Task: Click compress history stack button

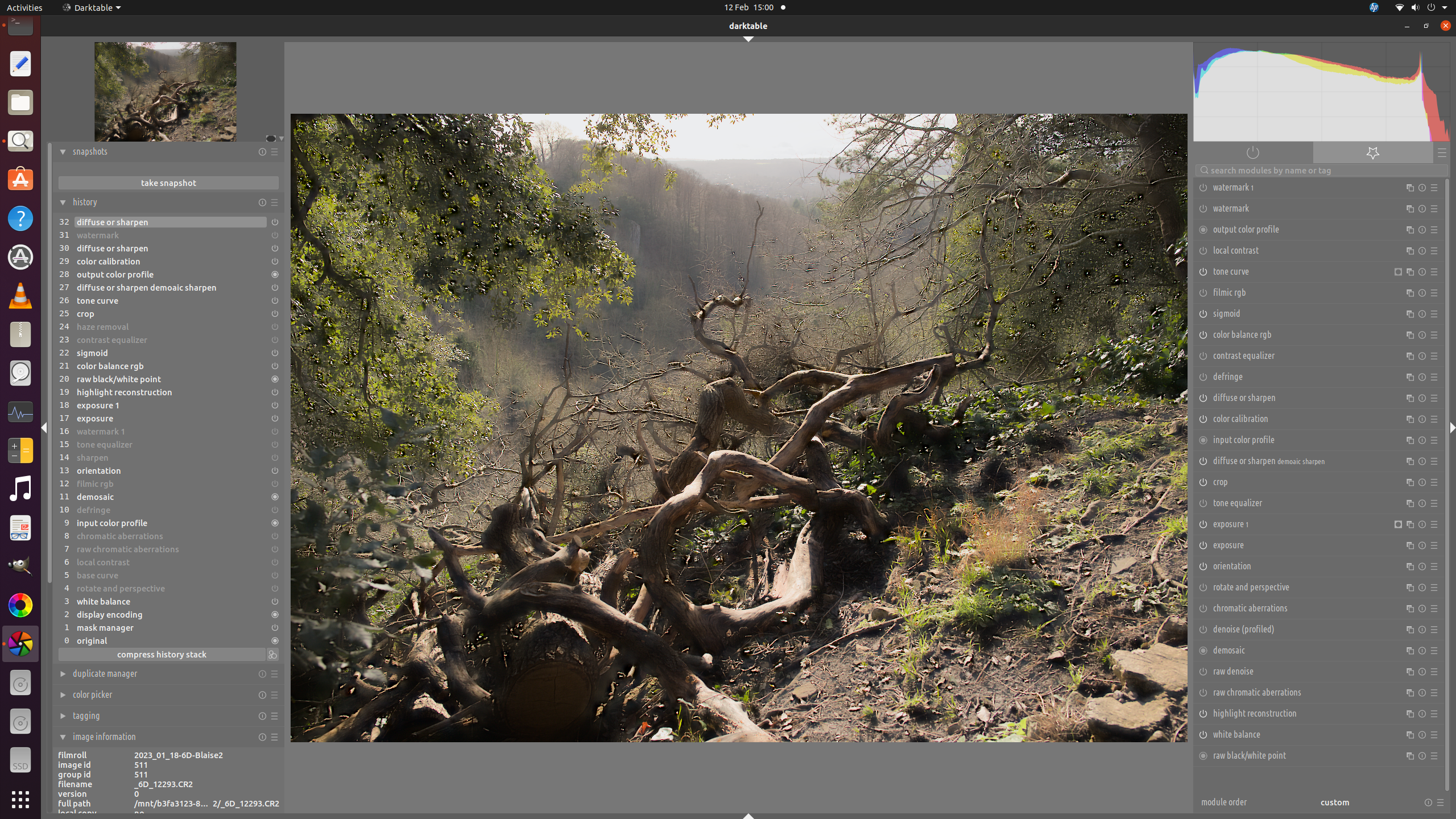Action: [162, 655]
